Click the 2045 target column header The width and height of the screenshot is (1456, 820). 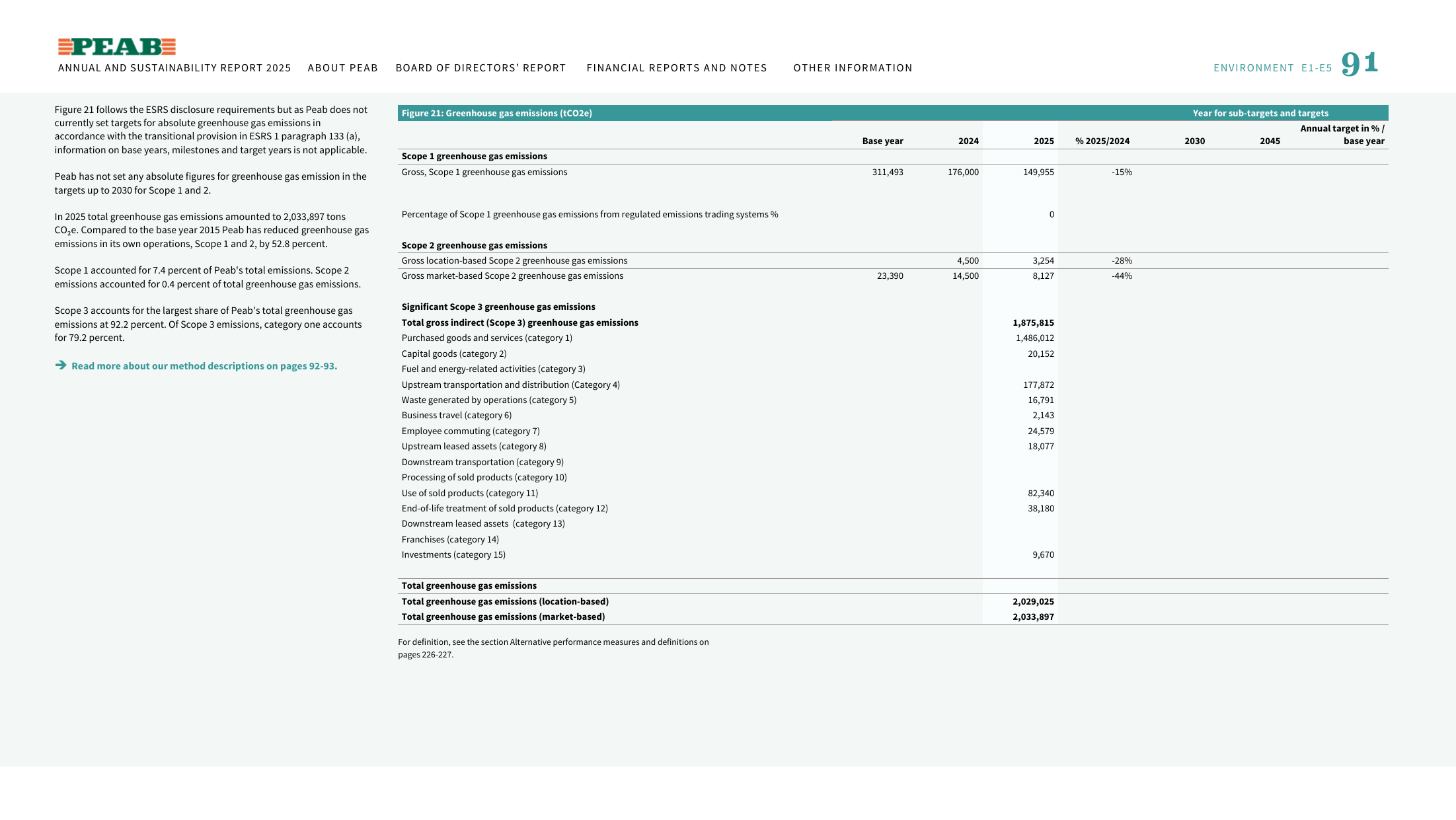1270,141
